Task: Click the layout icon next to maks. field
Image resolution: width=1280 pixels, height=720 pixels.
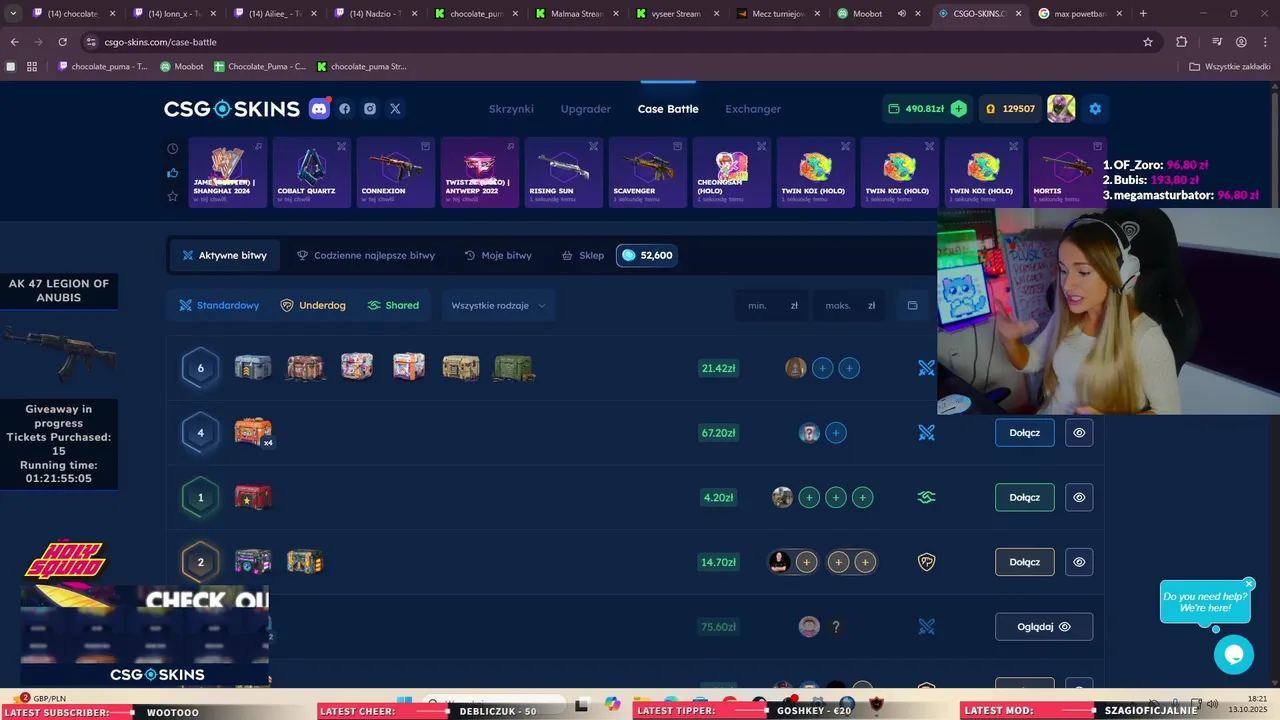Action: (x=912, y=306)
